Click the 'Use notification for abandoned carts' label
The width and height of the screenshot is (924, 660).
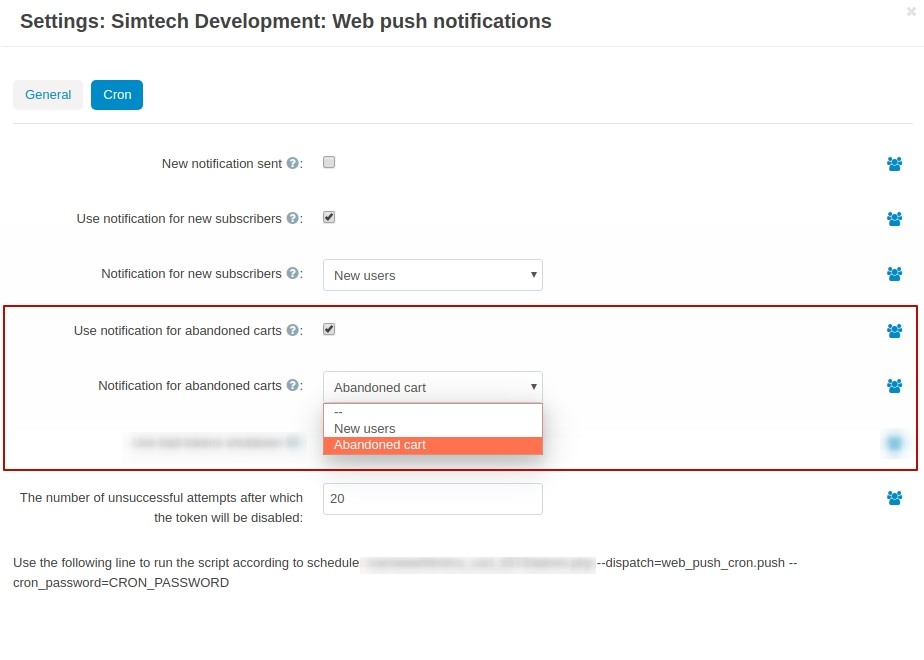[177, 331]
